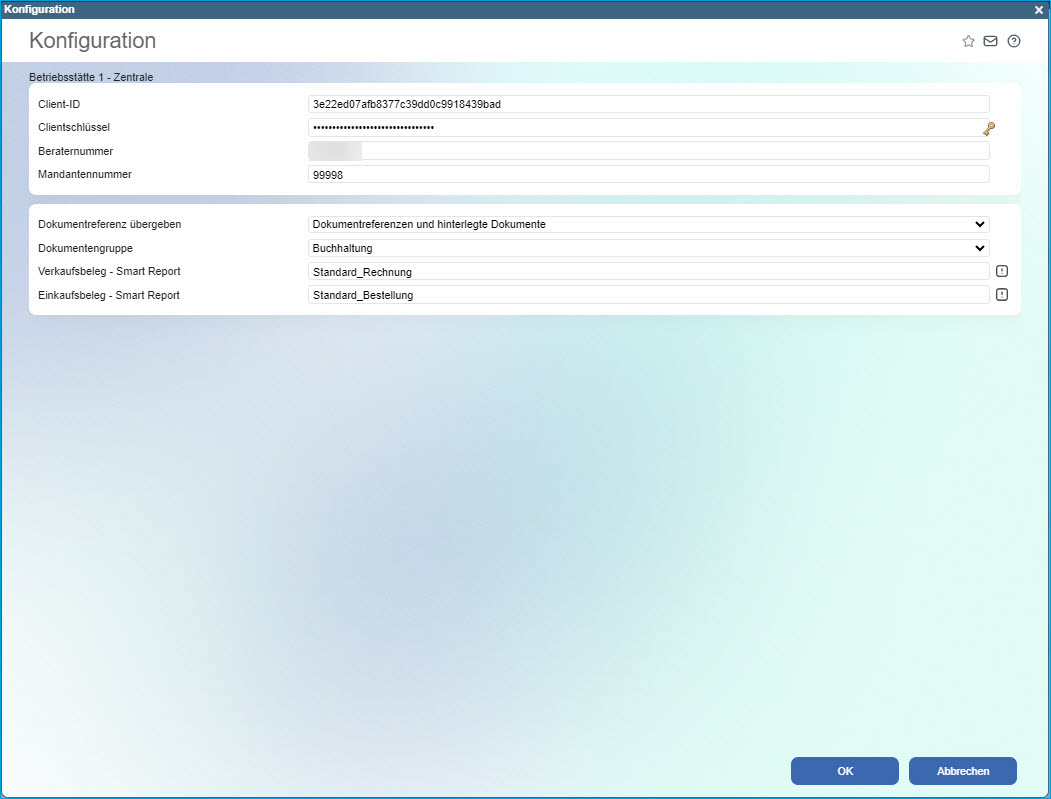The width and height of the screenshot is (1051, 799).
Task: Click the envelope mail icon in header
Action: (991, 41)
